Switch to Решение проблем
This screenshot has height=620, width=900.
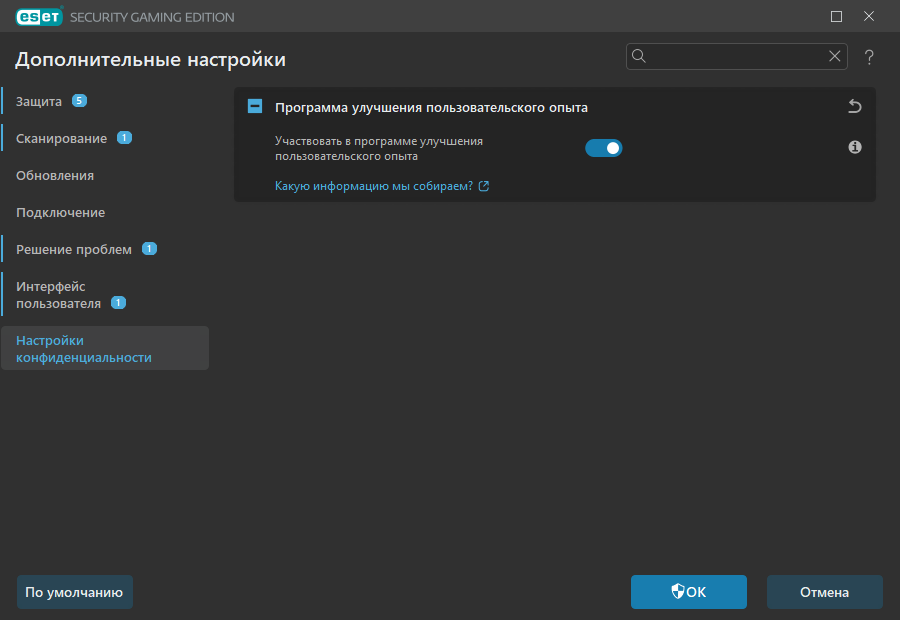pos(74,250)
